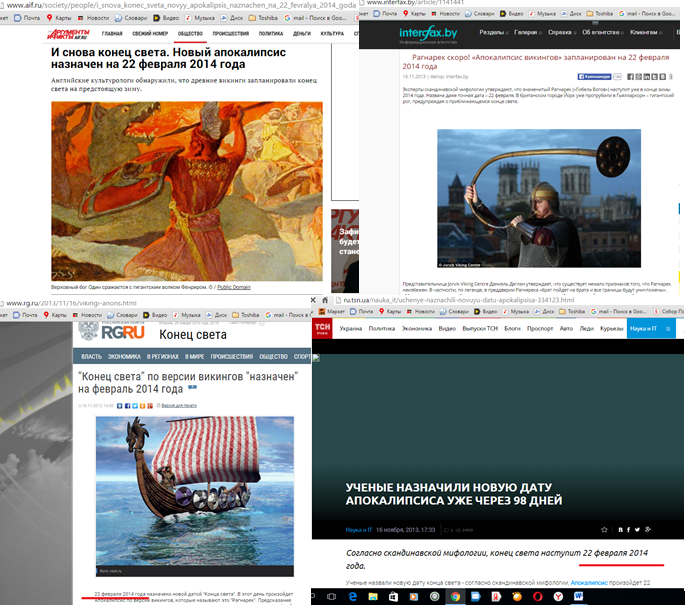The width and height of the screenshot is (685, 609).
Task: Share TSN article on Twitter icon
Action: pyautogui.click(x=637, y=529)
